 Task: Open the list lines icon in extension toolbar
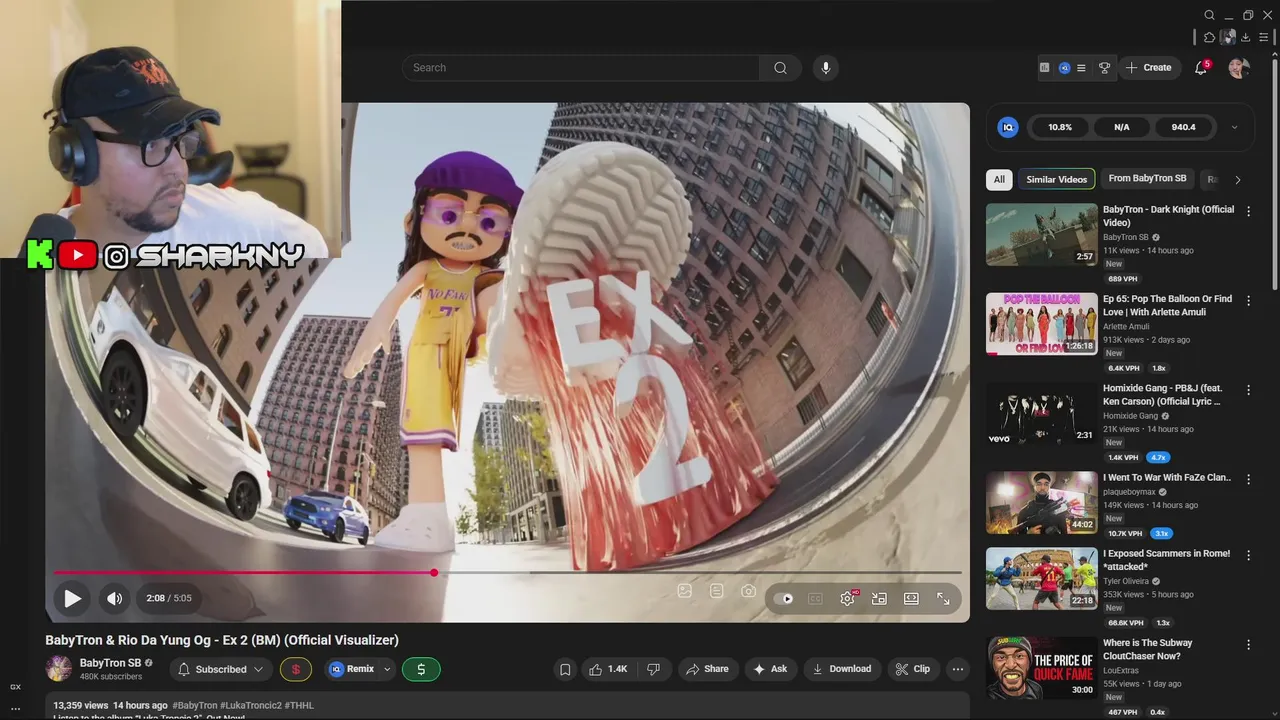pos(1081,68)
